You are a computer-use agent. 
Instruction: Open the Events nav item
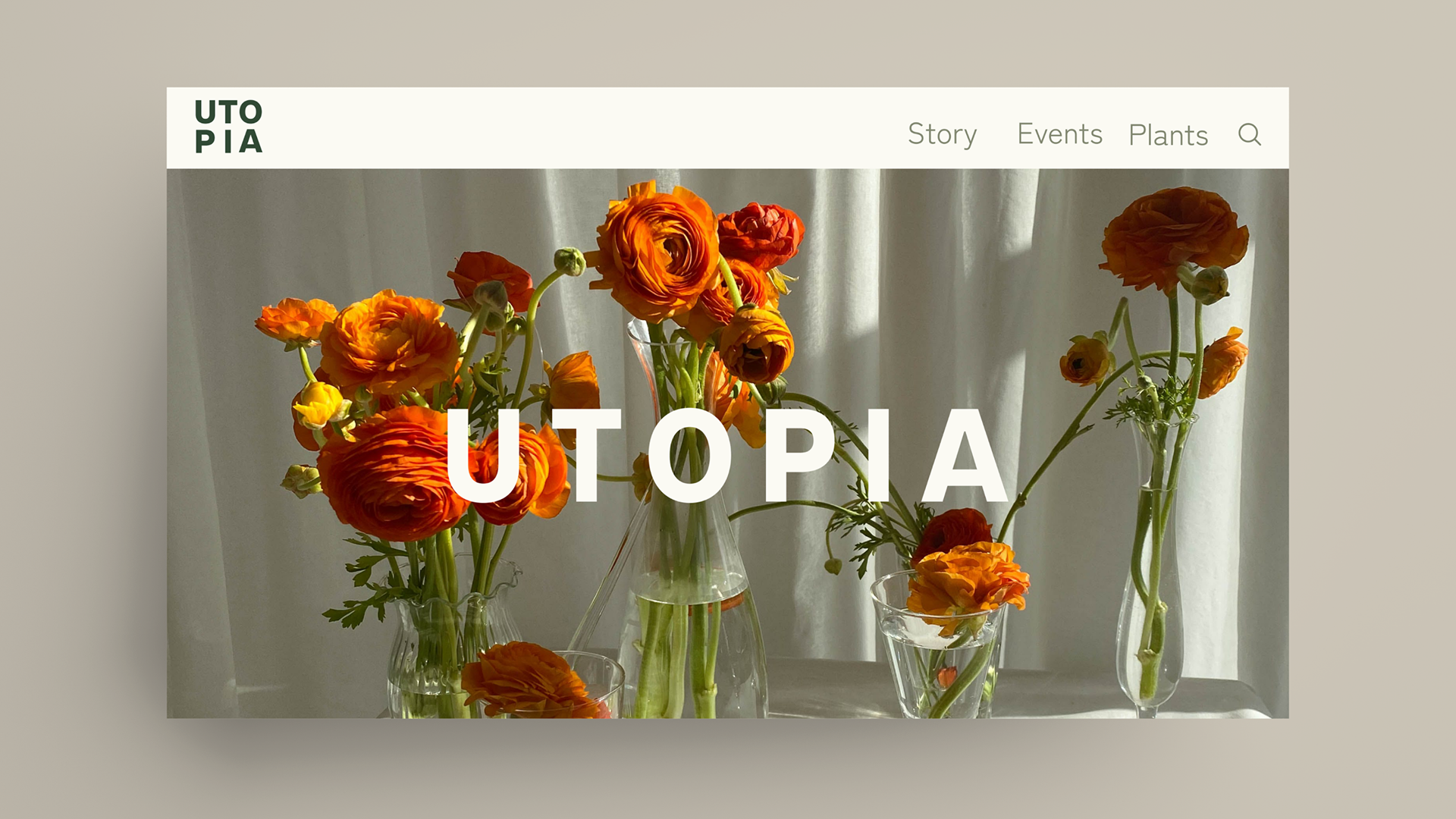coord(1059,134)
